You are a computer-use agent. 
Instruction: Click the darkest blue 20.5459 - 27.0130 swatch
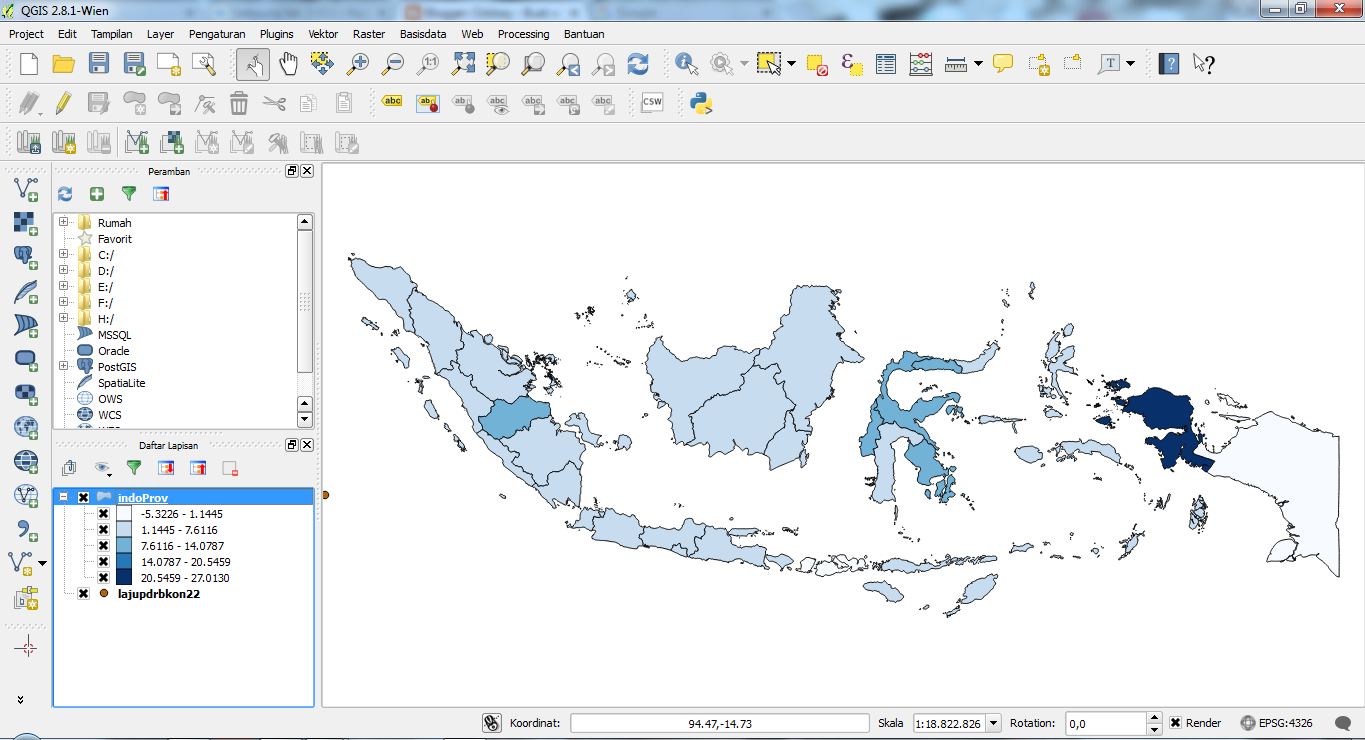pos(123,578)
